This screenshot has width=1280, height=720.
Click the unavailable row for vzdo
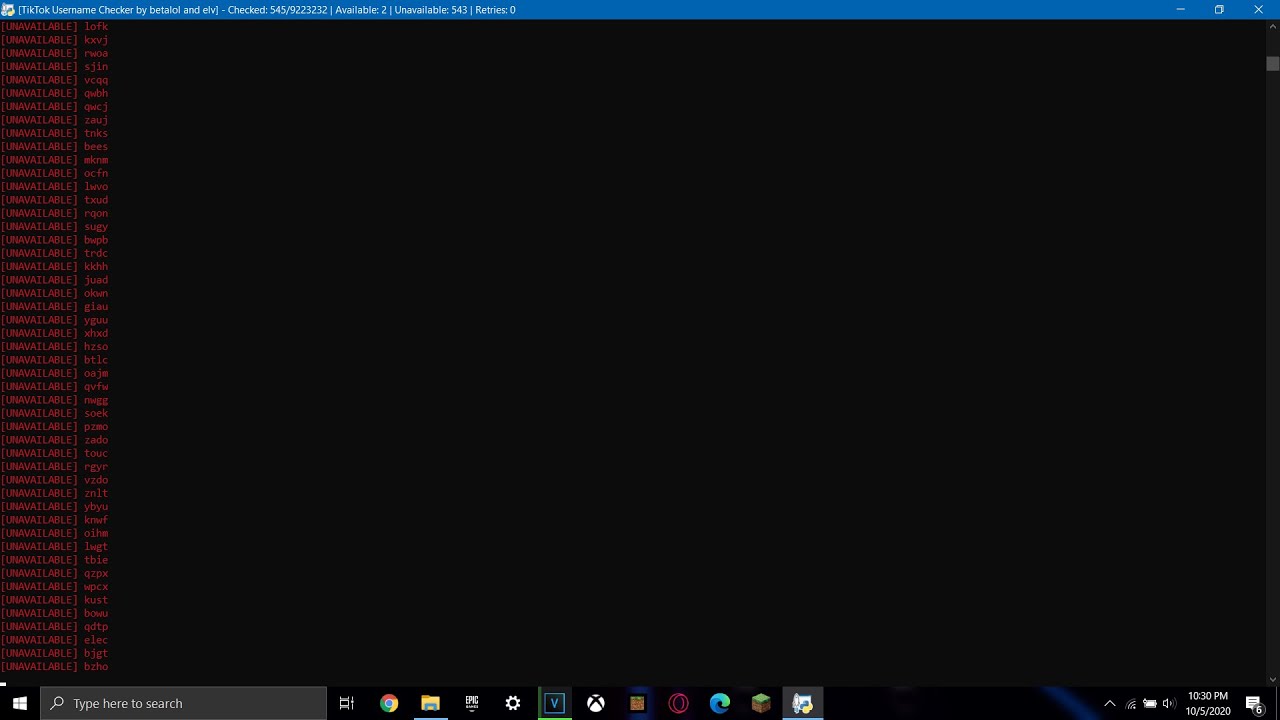pos(54,480)
